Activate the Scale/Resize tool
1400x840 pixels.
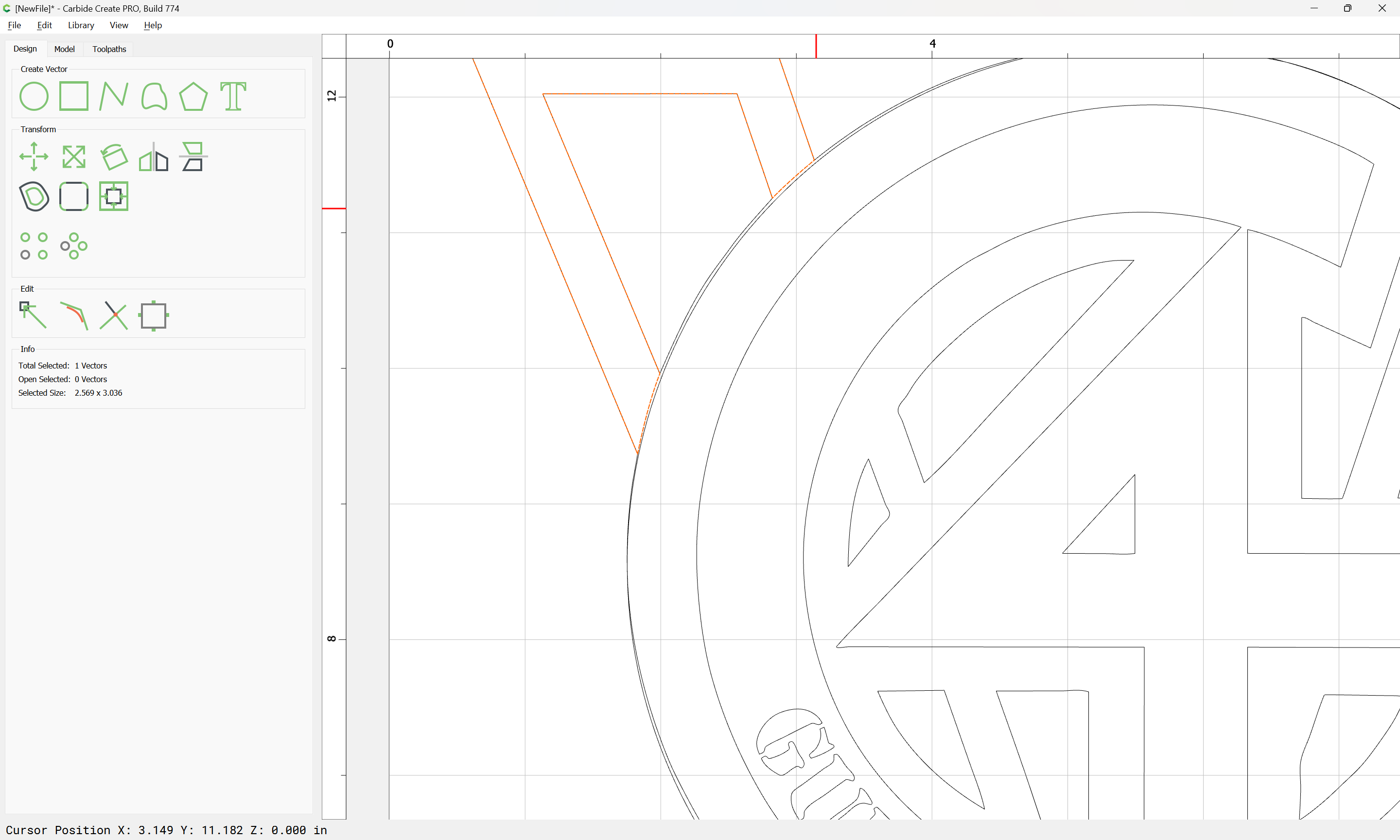pos(74,157)
